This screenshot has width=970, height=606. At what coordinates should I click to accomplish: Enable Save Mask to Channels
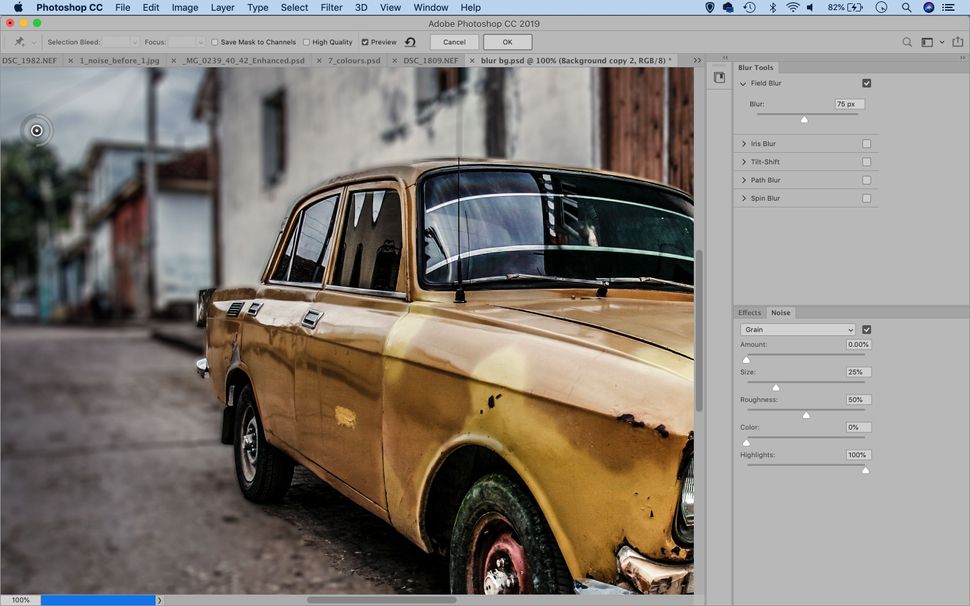214,42
